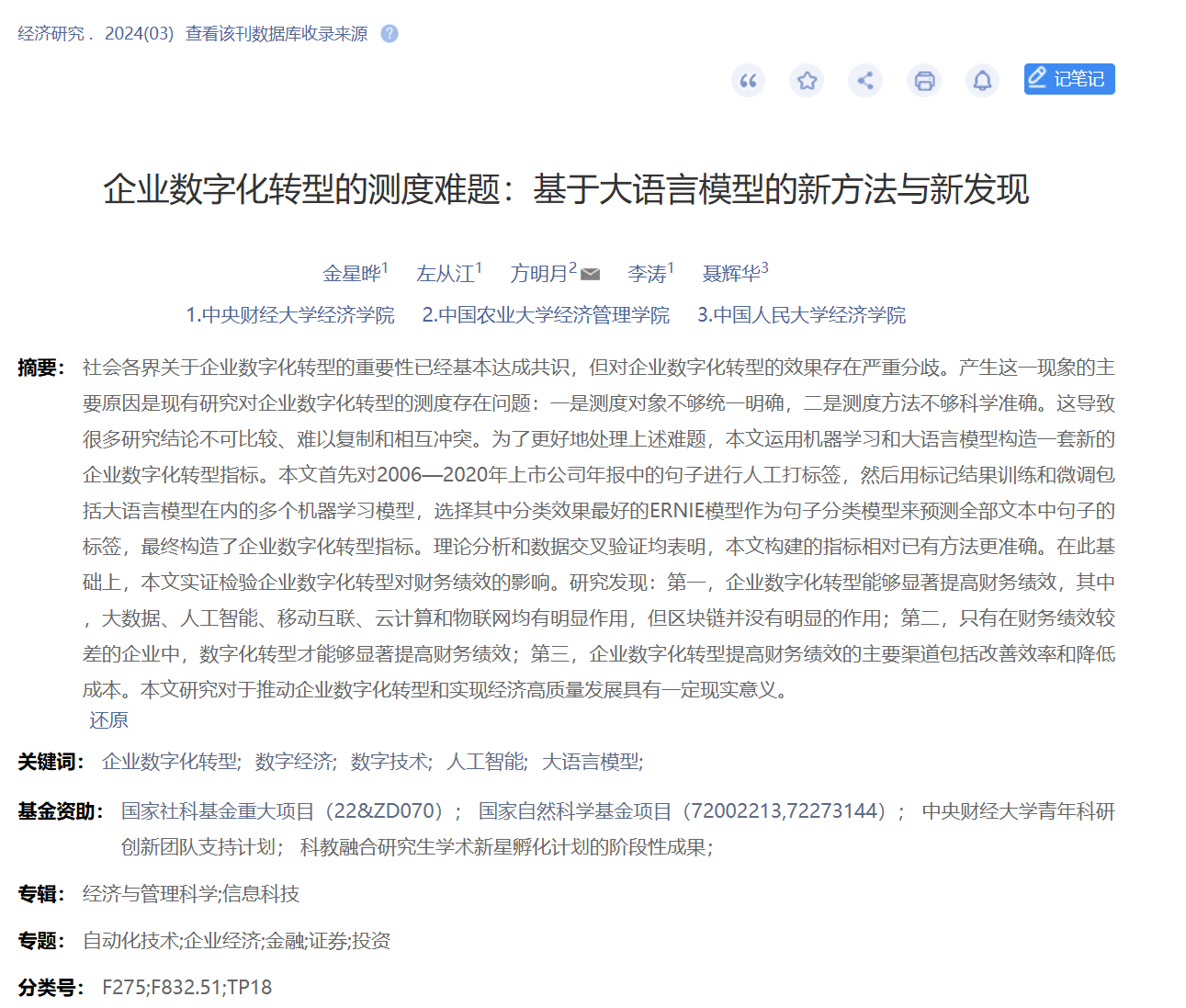This screenshot has height=1008, width=1186.
Task: Click the bell alert icon
Action: (x=982, y=81)
